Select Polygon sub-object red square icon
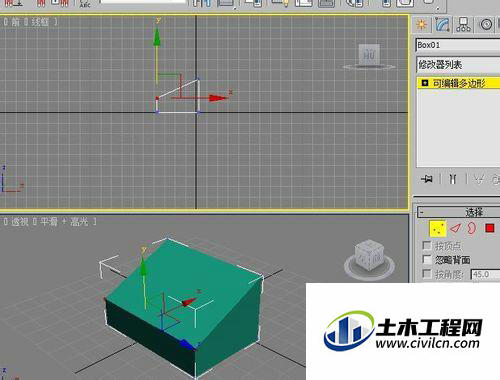 490,228
